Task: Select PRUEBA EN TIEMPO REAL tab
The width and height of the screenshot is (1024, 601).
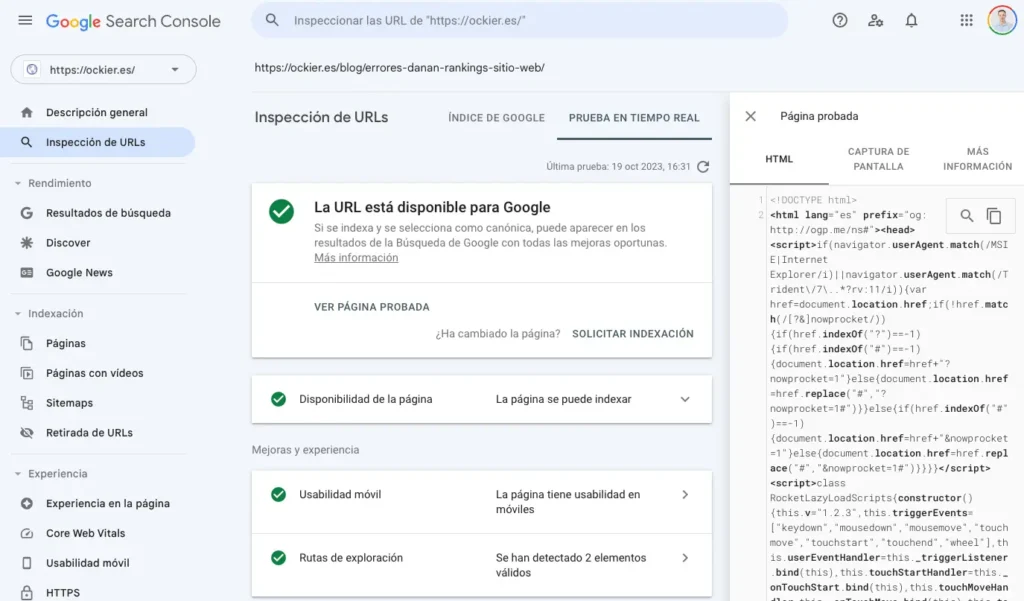Action: pos(634,118)
